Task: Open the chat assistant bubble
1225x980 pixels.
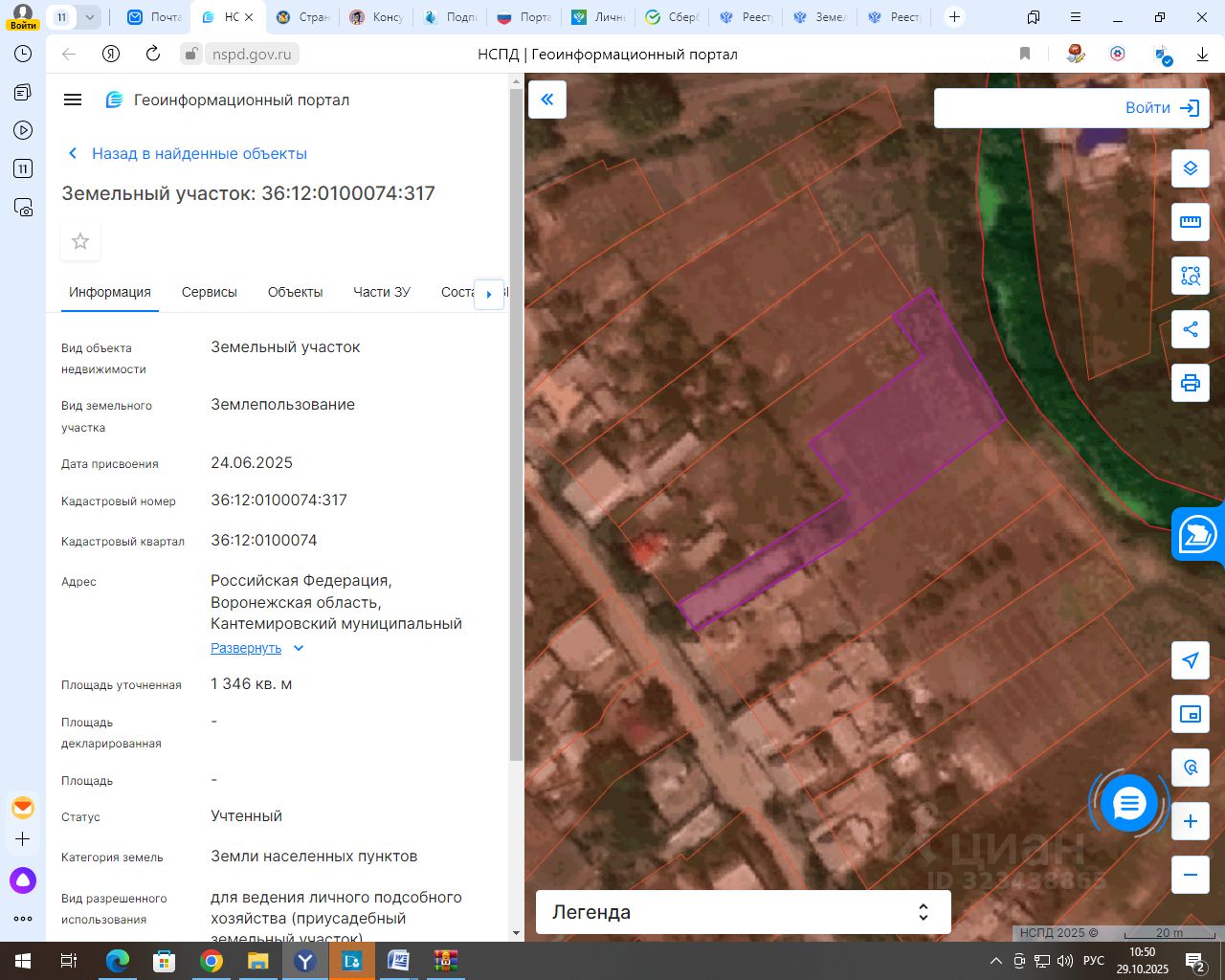Action: pos(1129,804)
